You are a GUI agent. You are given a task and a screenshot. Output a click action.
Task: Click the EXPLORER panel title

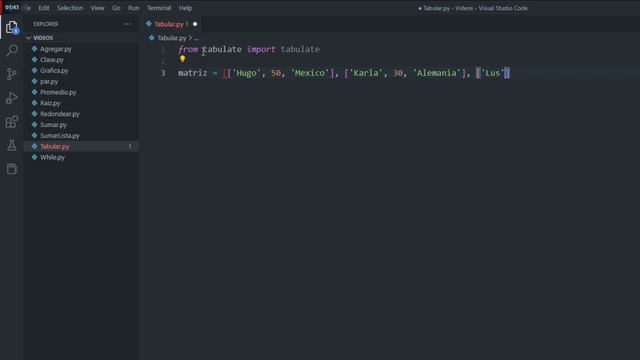point(46,24)
